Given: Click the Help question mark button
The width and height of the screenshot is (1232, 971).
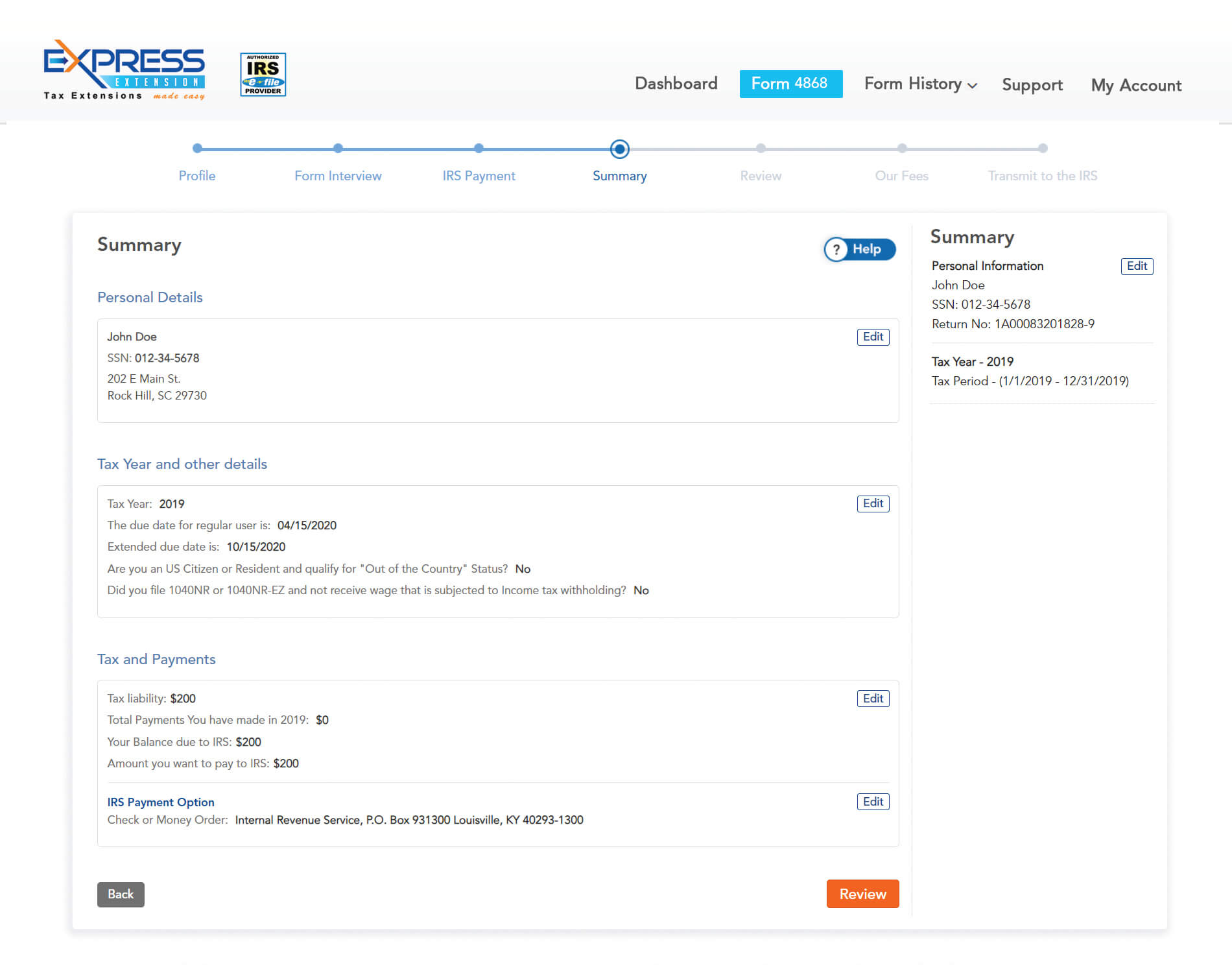Looking at the screenshot, I should (x=859, y=249).
